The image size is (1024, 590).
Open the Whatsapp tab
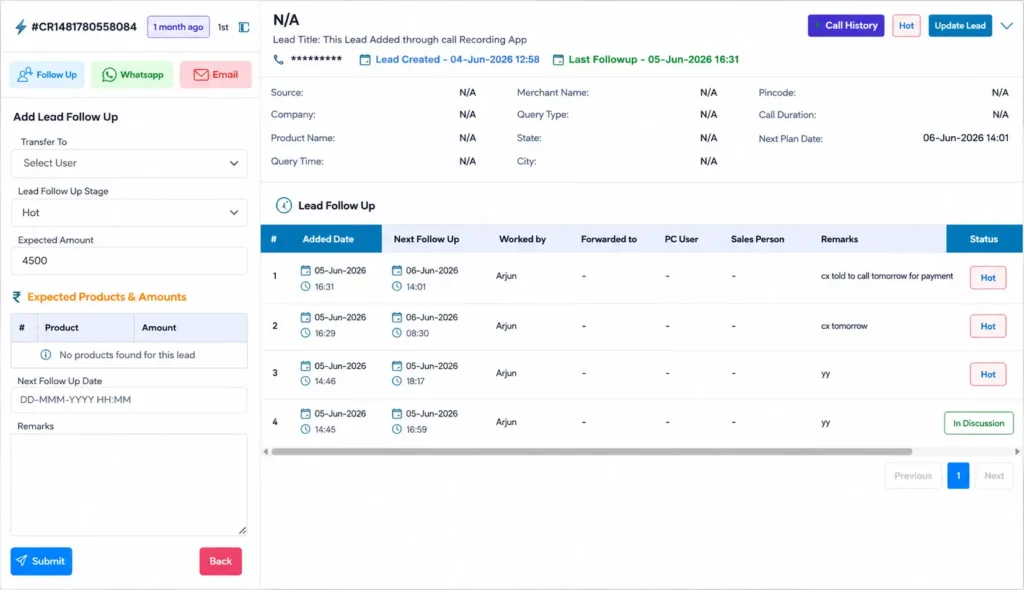133,74
